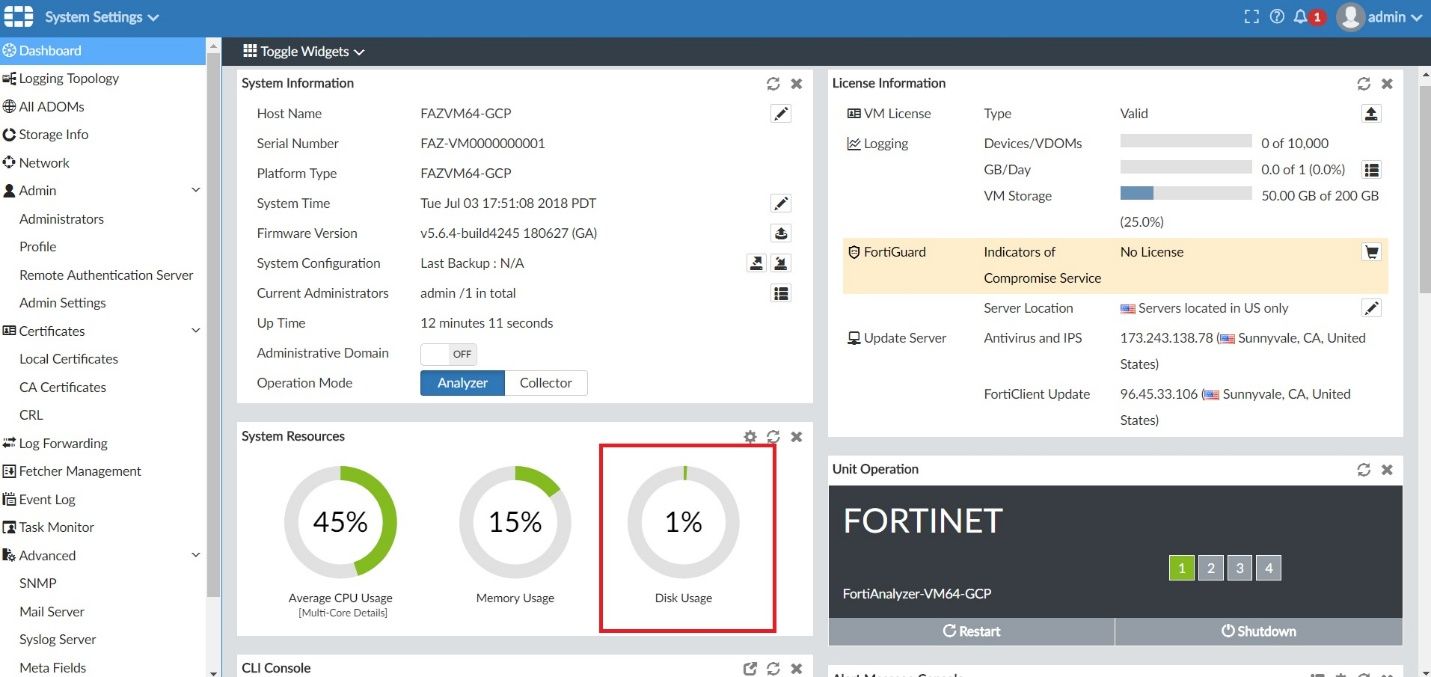Click the Fortinet logo icon in header
The height and width of the screenshot is (677, 1431).
19,17
